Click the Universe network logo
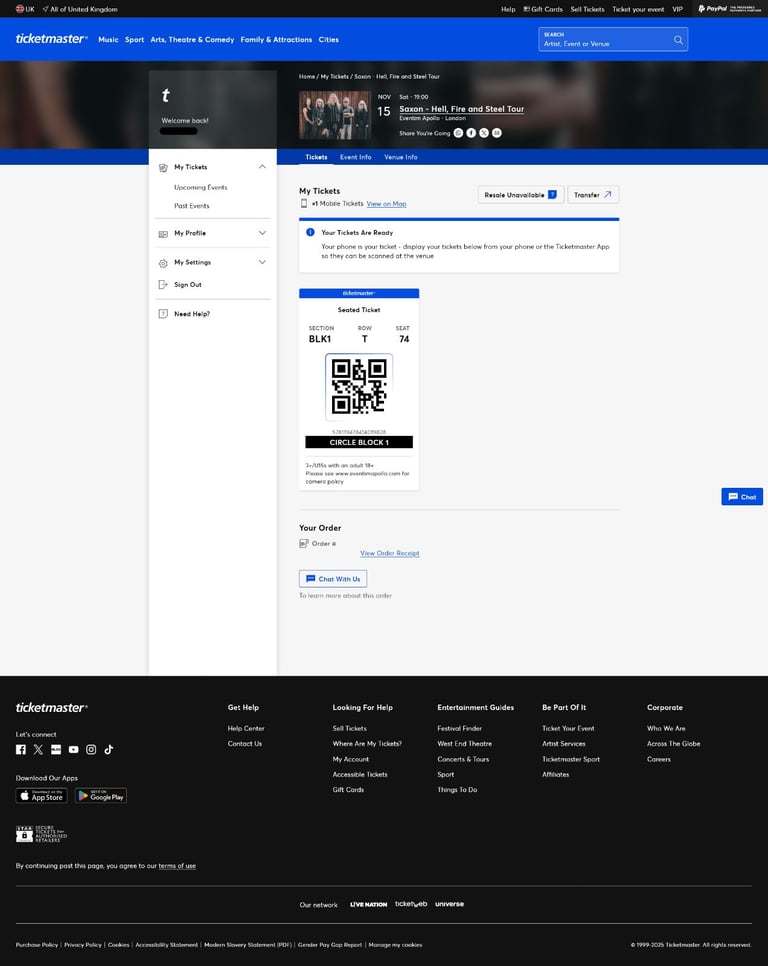 [x=450, y=904]
